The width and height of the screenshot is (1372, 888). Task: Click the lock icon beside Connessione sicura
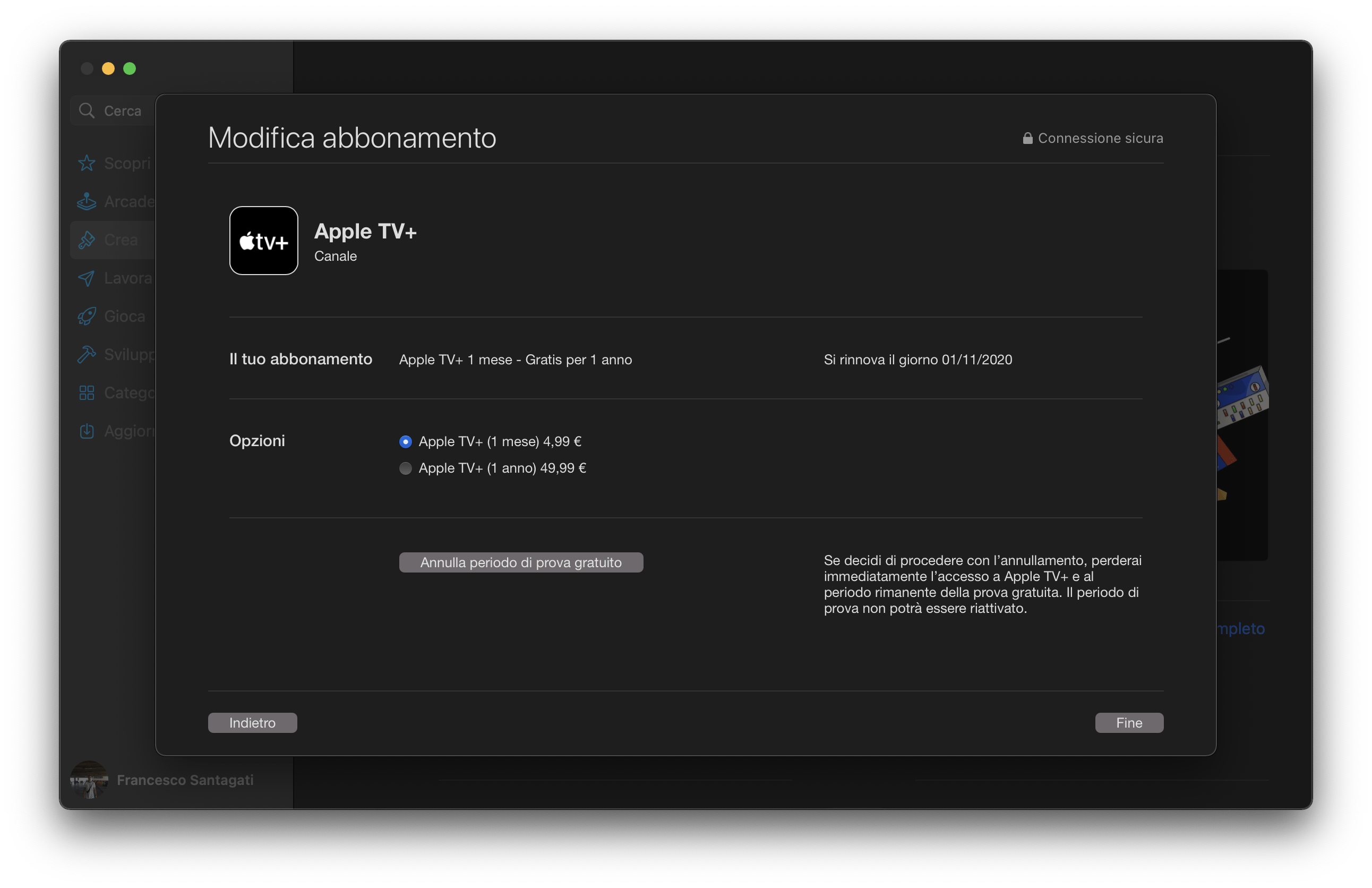tap(1027, 139)
